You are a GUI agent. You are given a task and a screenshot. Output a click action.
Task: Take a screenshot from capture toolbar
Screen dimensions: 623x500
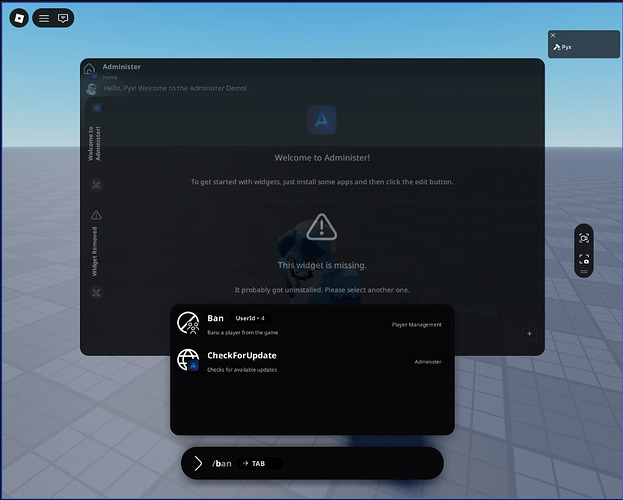(x=584, y=259)
